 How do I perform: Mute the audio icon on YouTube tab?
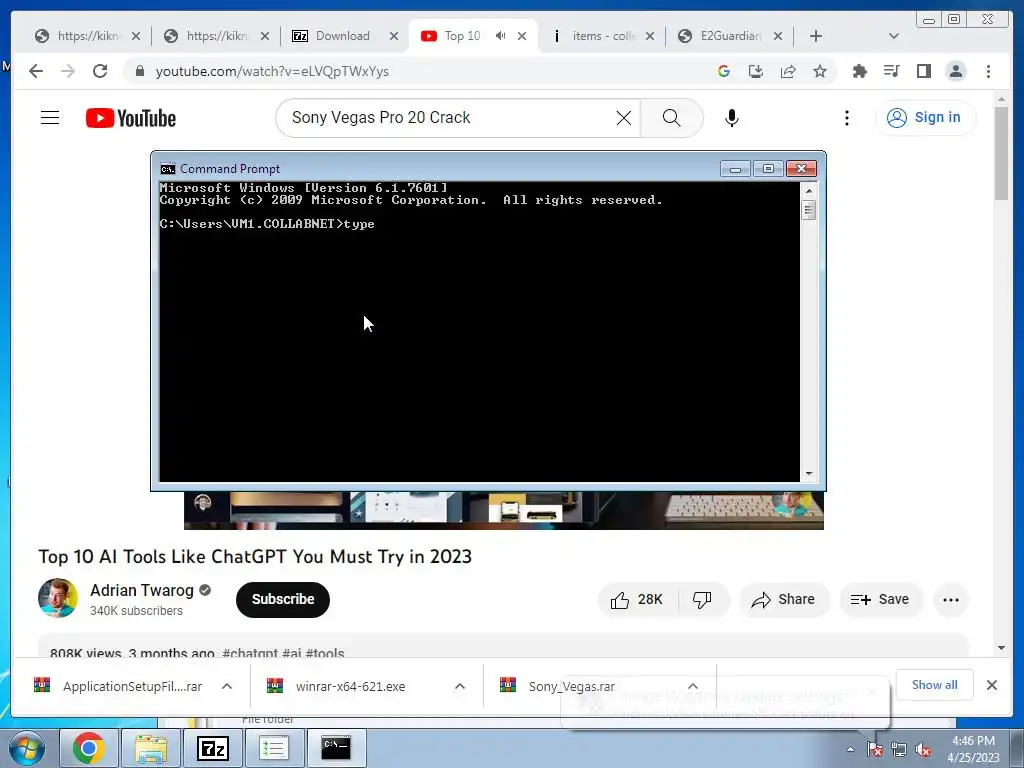click(x=500, y=36)
